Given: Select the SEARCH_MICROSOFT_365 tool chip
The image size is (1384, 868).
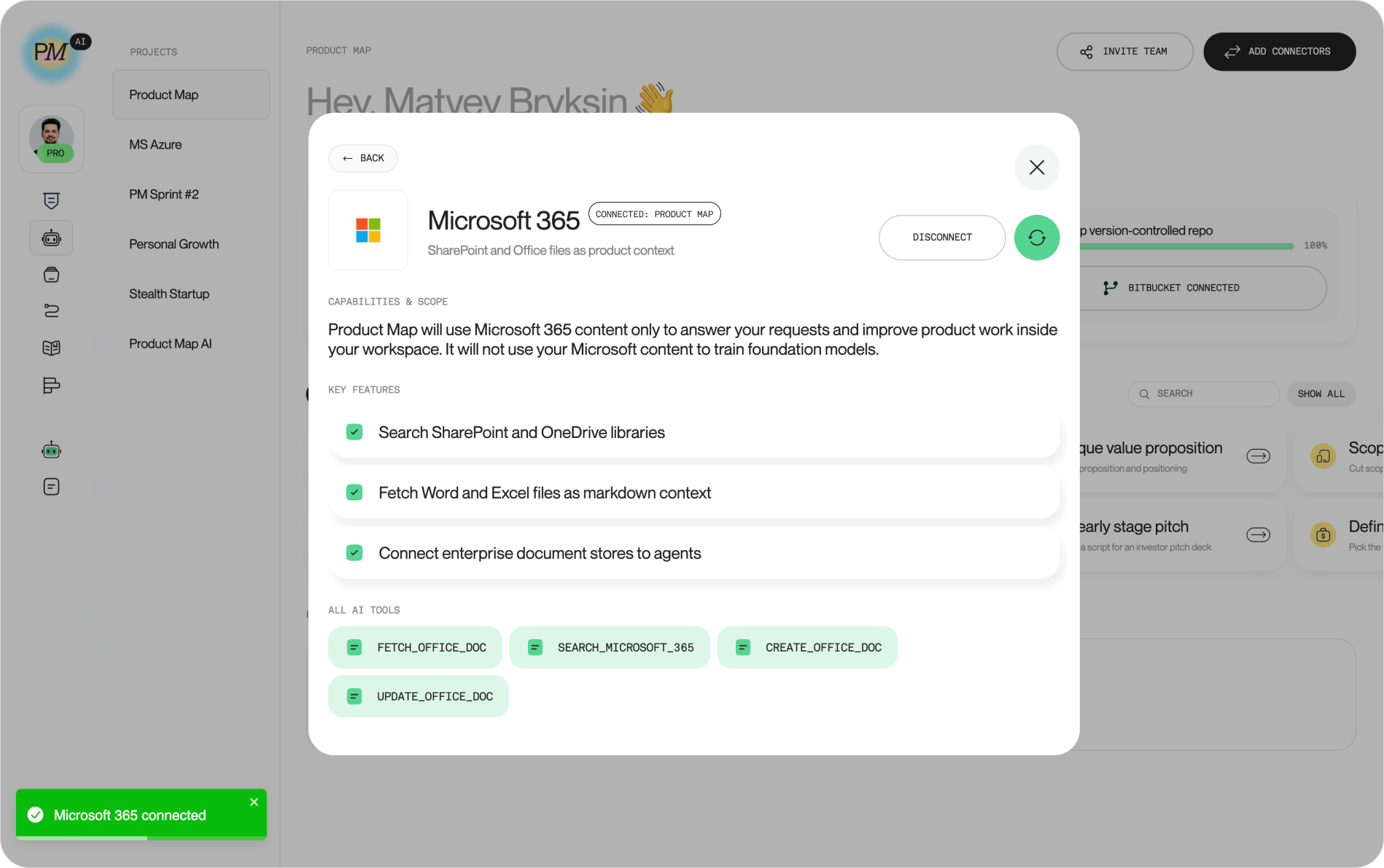Looking at the screenshot, I should (610, 647).
